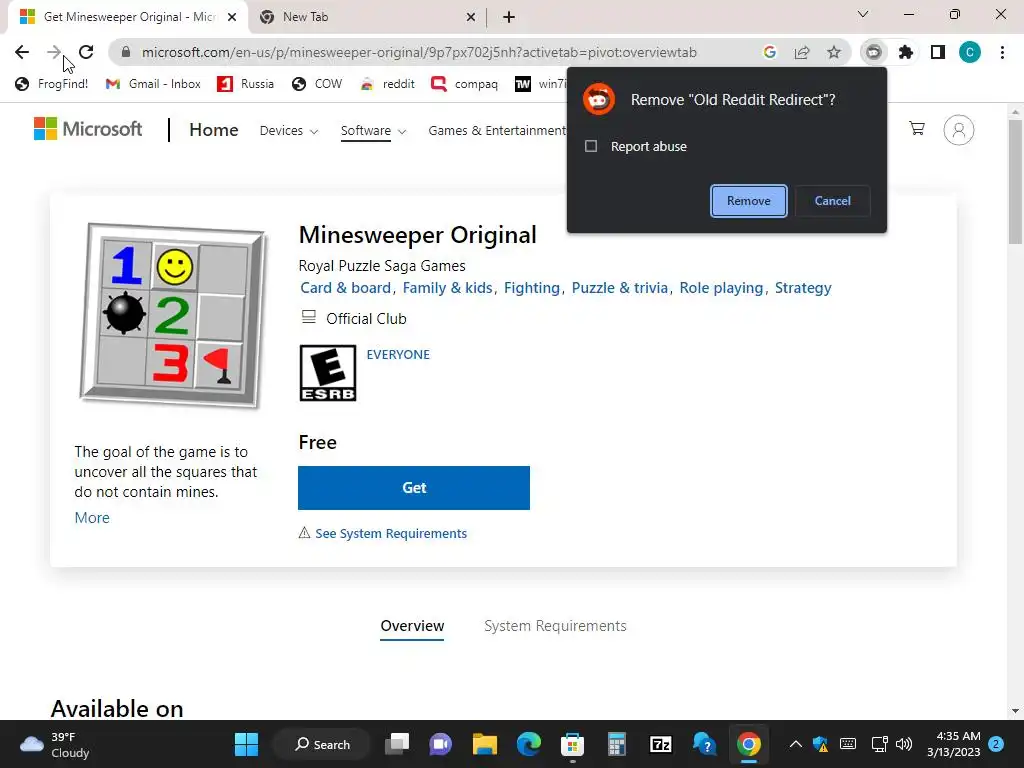
Task: Open the compaq bookmark
Action: click(x=465, y=84)
